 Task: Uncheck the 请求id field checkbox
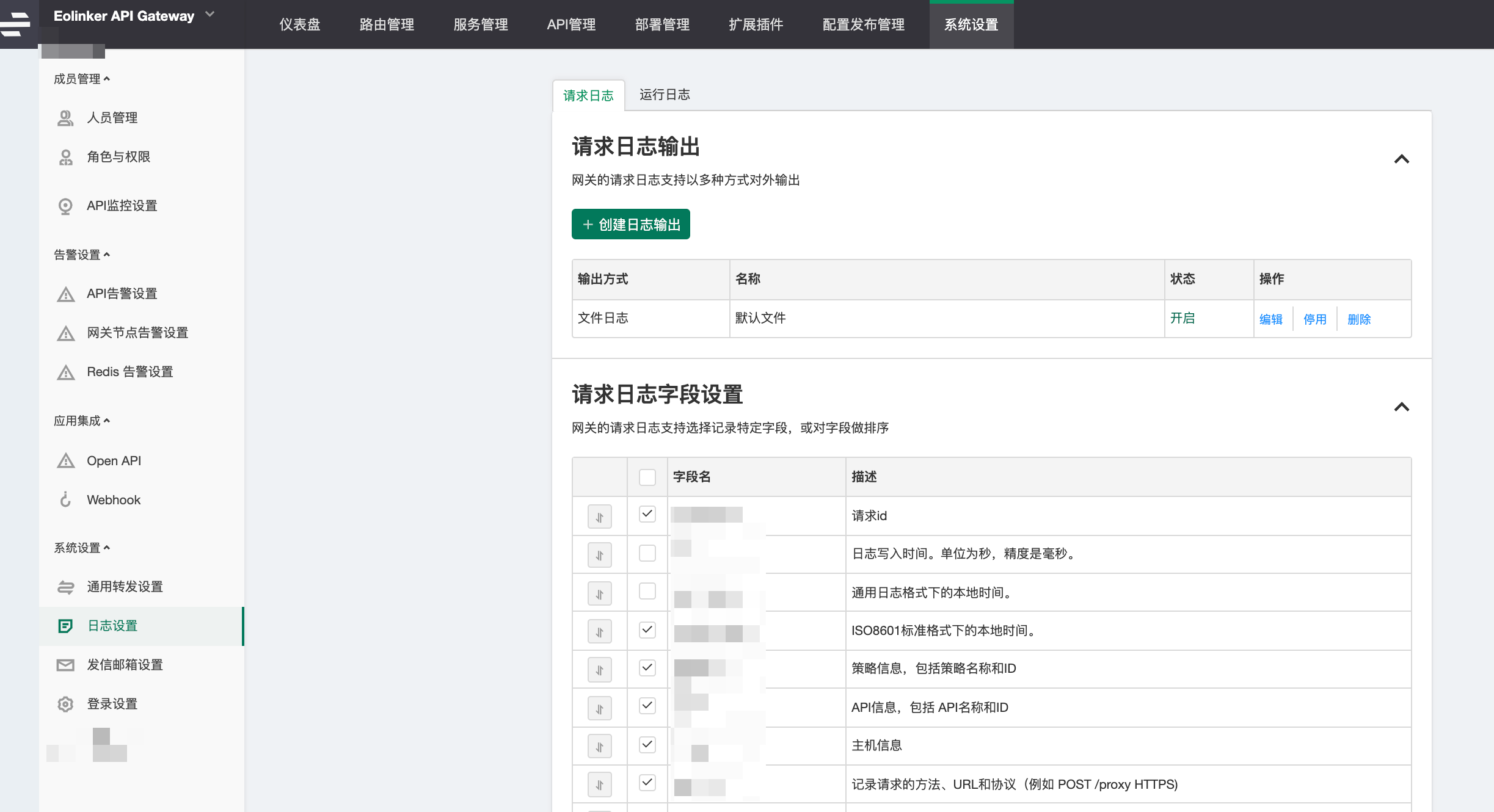click(x=647, y=514)
